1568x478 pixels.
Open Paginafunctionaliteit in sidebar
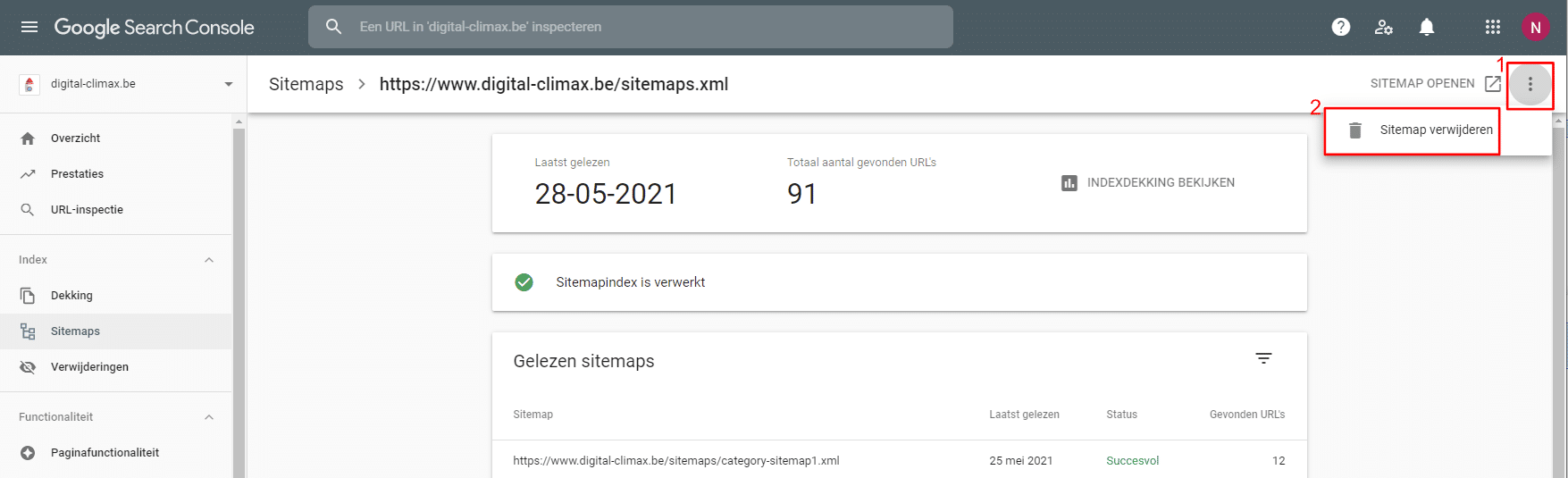(105, 453)
